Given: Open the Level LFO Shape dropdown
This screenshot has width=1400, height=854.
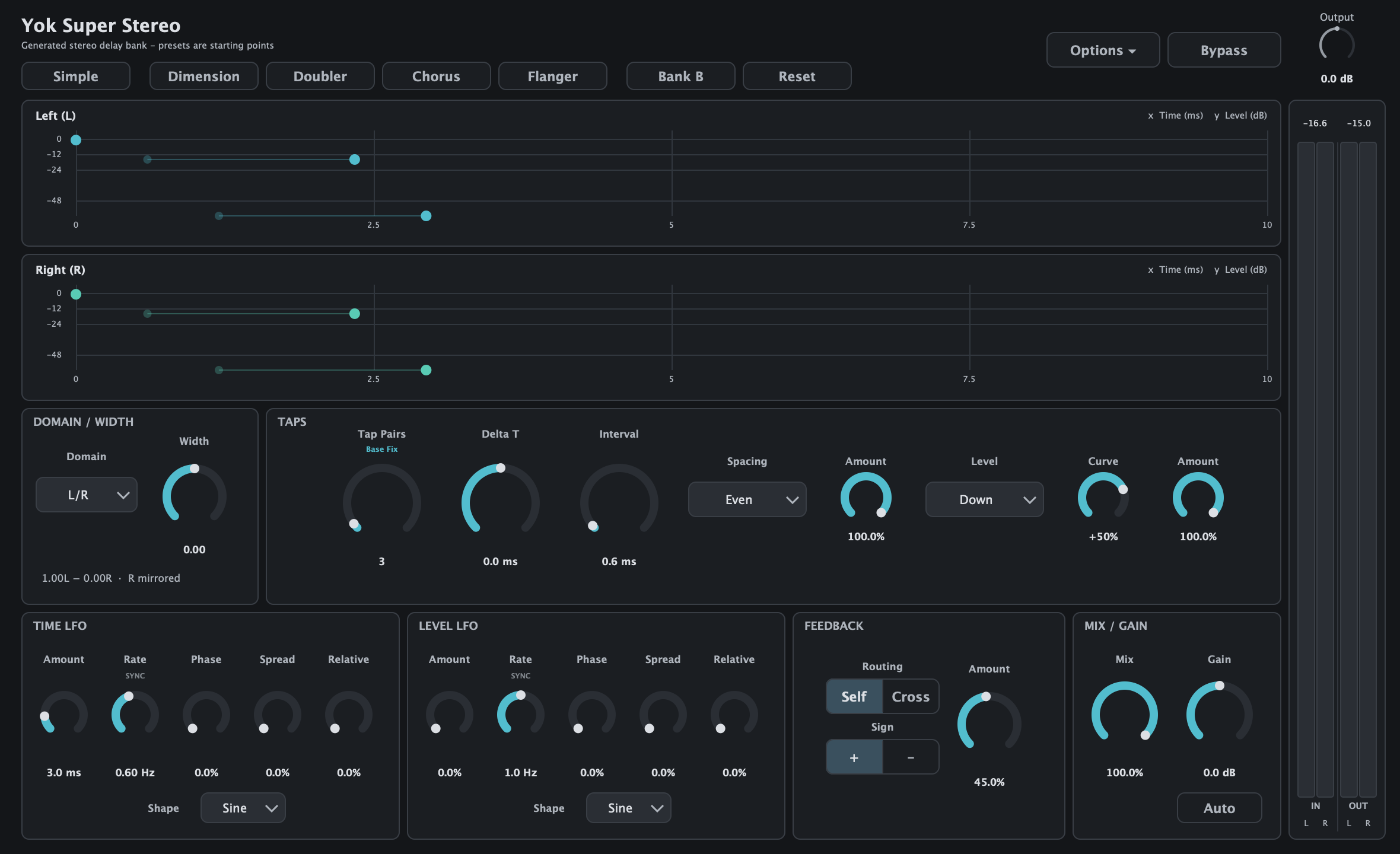Looking at the screenshot, I should coord(629,808).
